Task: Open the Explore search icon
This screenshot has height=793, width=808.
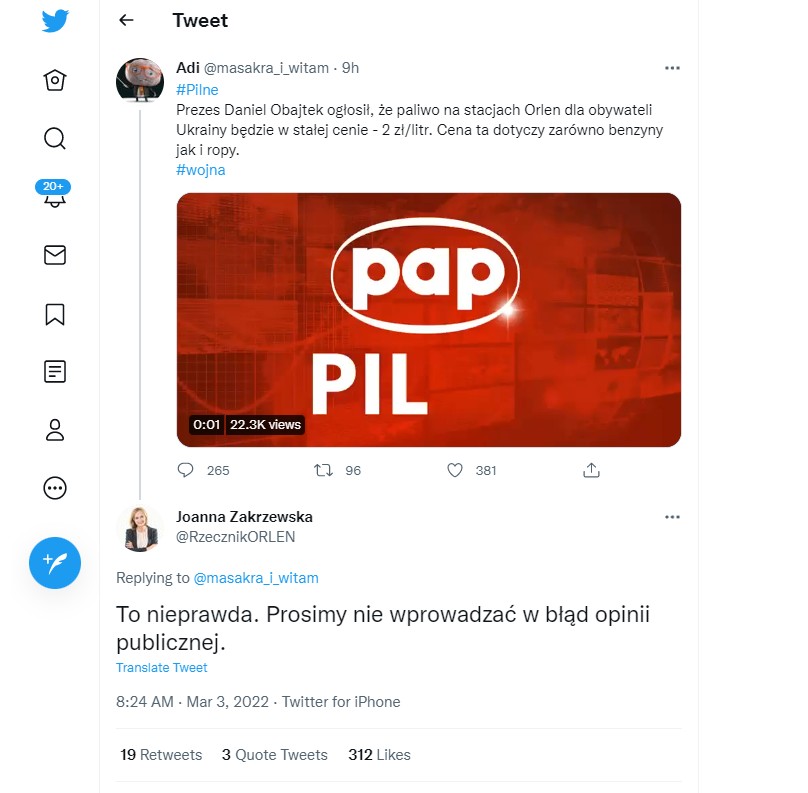Action: (x=55, y=138)
